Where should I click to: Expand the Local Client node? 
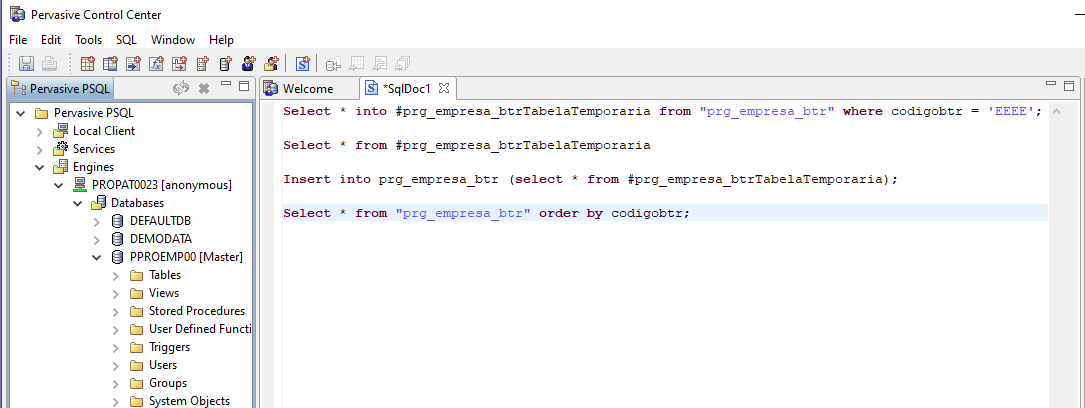click(40, 131)
